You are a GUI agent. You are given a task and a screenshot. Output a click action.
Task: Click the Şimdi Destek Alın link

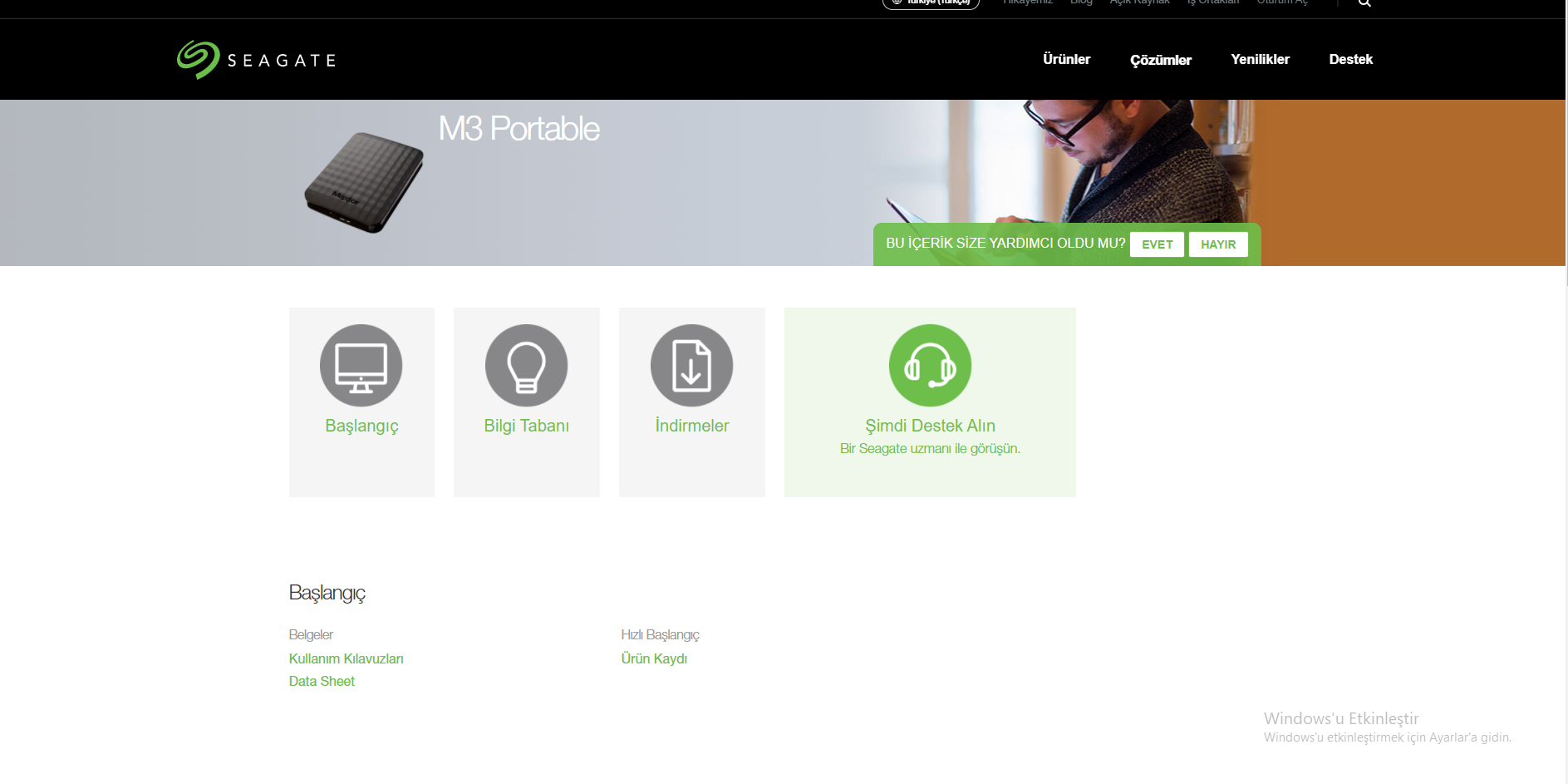click(931, 426)
